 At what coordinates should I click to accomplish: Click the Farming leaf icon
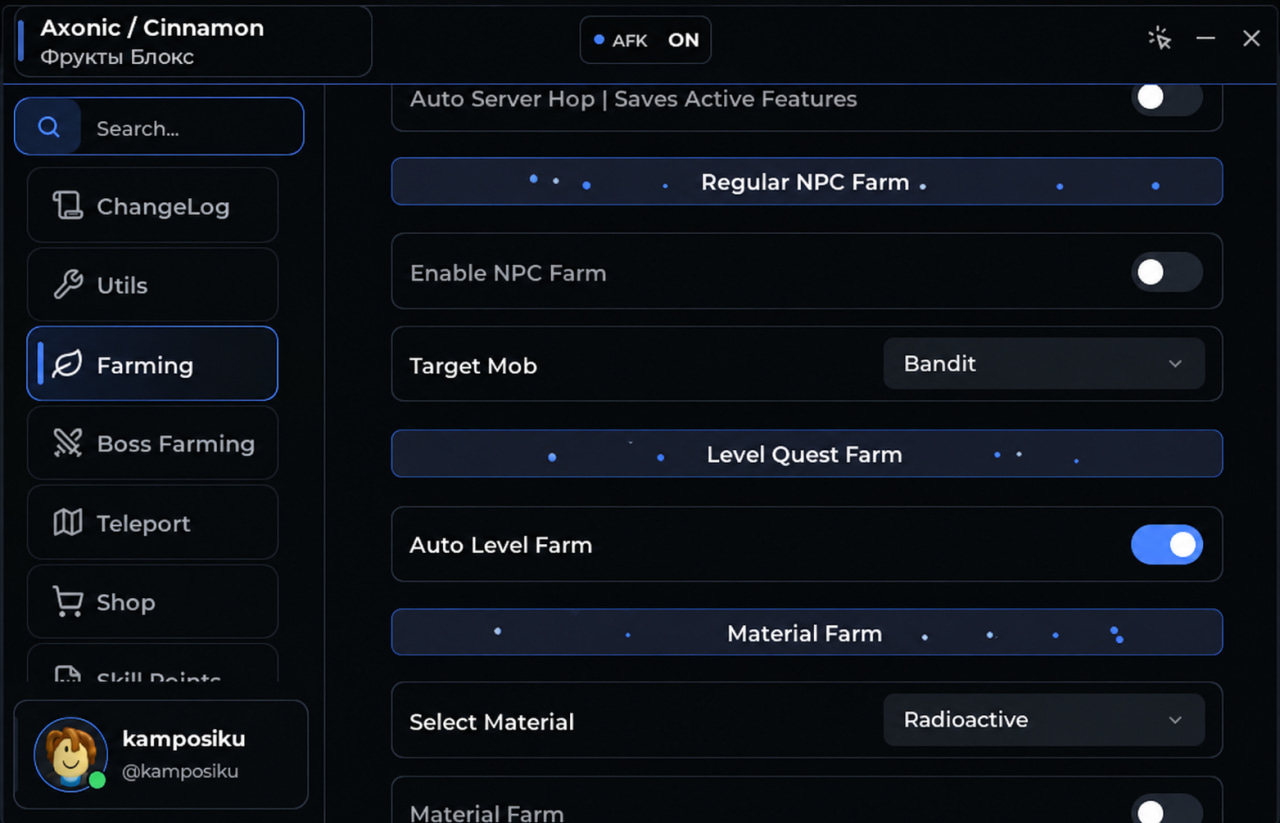(x=67, y=365)
